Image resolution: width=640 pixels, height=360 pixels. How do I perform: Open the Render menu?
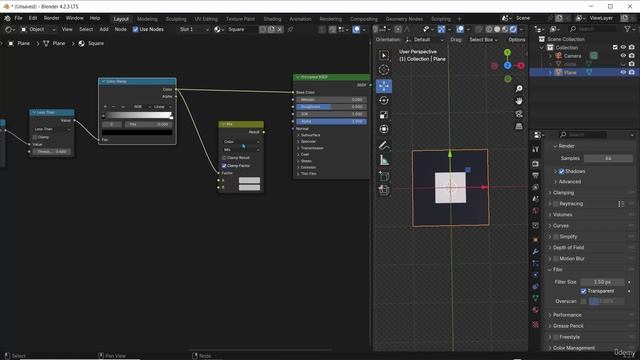pyautogui.click(x=51, y=18)
